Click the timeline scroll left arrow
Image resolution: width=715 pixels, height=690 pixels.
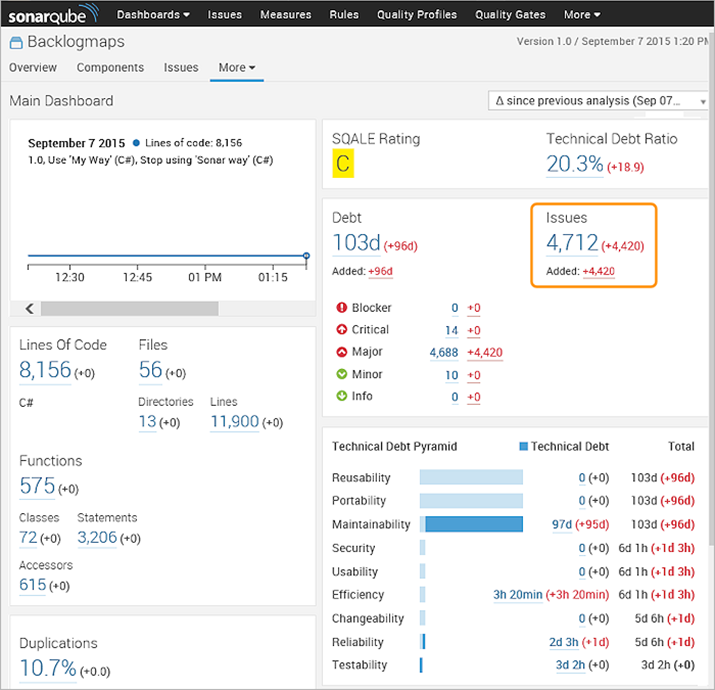pyautogui.click(x=29, y=308)
